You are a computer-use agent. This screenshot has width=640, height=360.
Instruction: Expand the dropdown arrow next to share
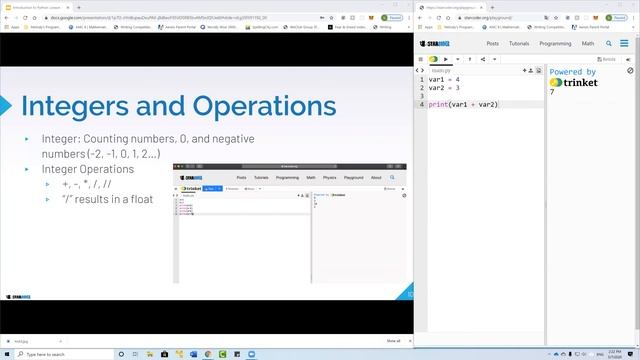point(494,59)
